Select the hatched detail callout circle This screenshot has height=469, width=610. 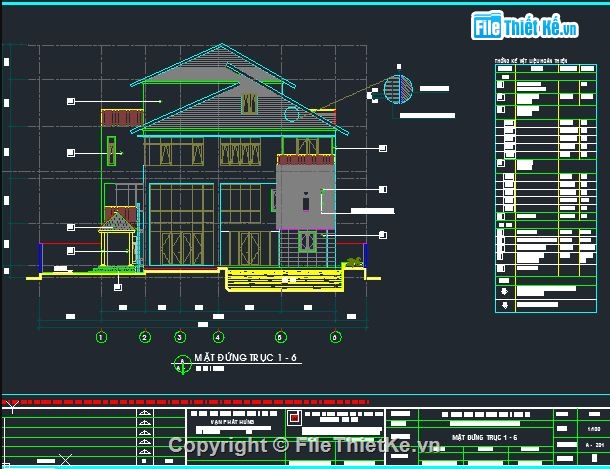pyautogui.click(x=398, y=89)
